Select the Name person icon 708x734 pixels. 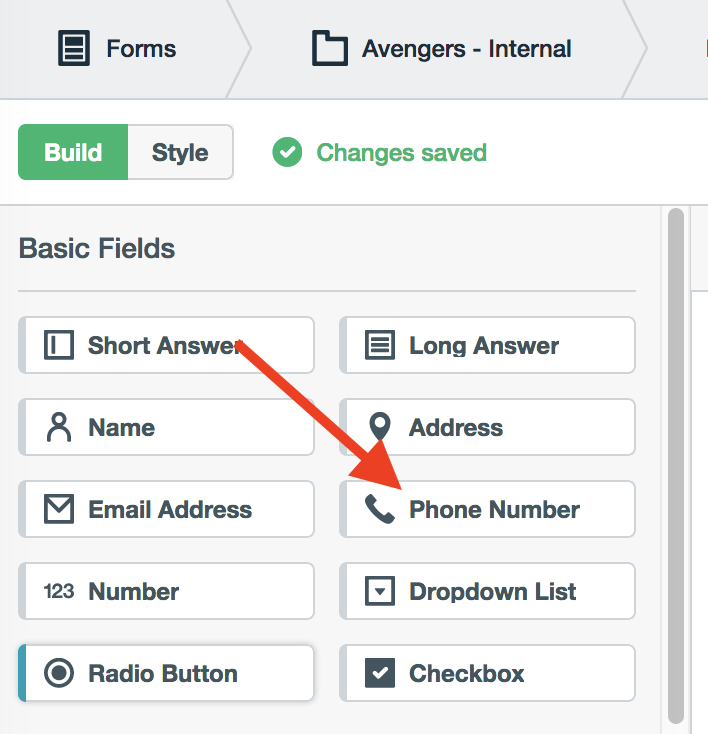coord(59,428)
